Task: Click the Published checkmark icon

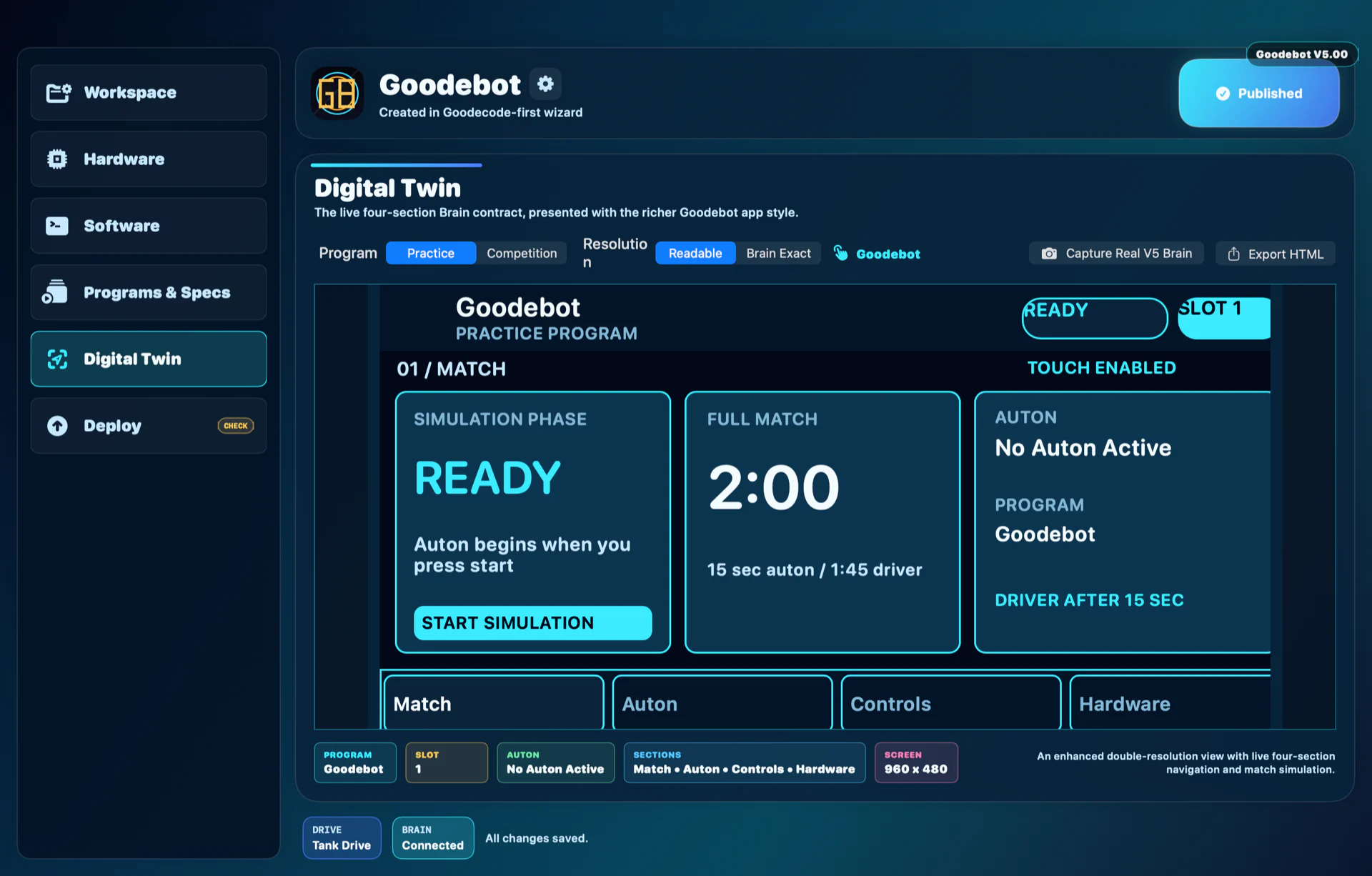Action: (1223, 94)
